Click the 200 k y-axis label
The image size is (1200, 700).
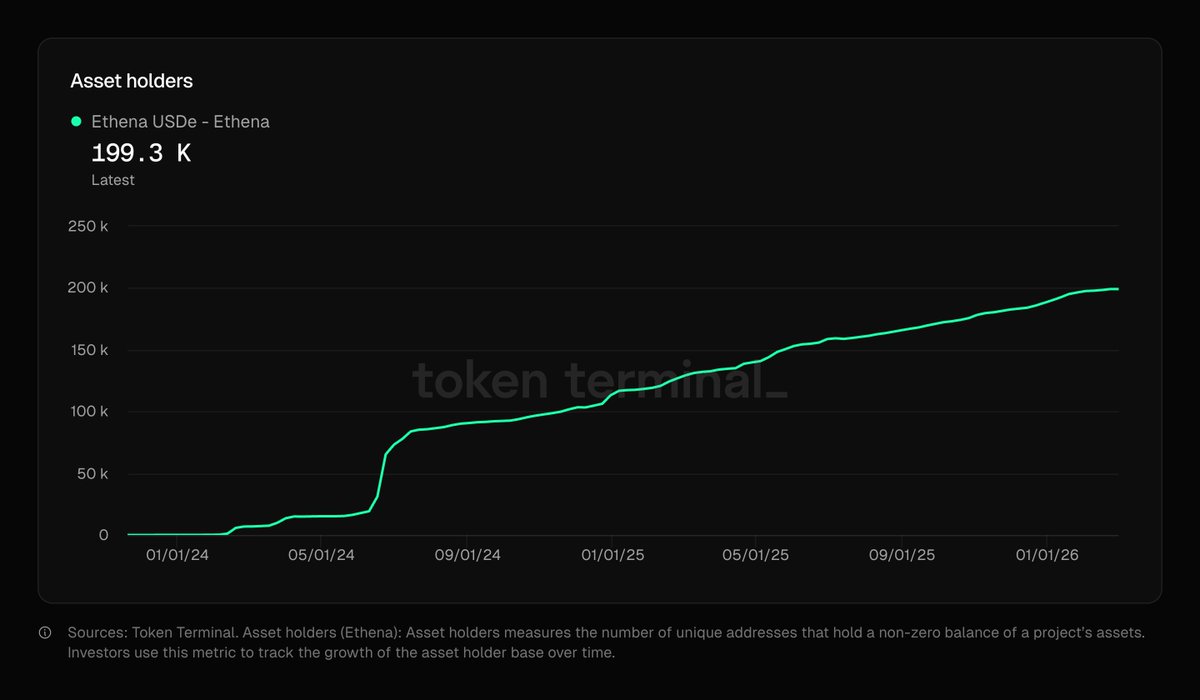(x=89, y=289)
